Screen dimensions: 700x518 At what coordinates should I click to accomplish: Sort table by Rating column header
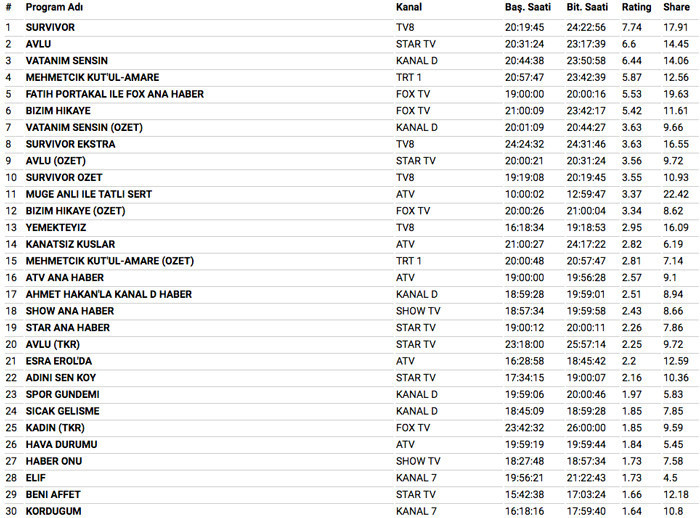point(636,7)
